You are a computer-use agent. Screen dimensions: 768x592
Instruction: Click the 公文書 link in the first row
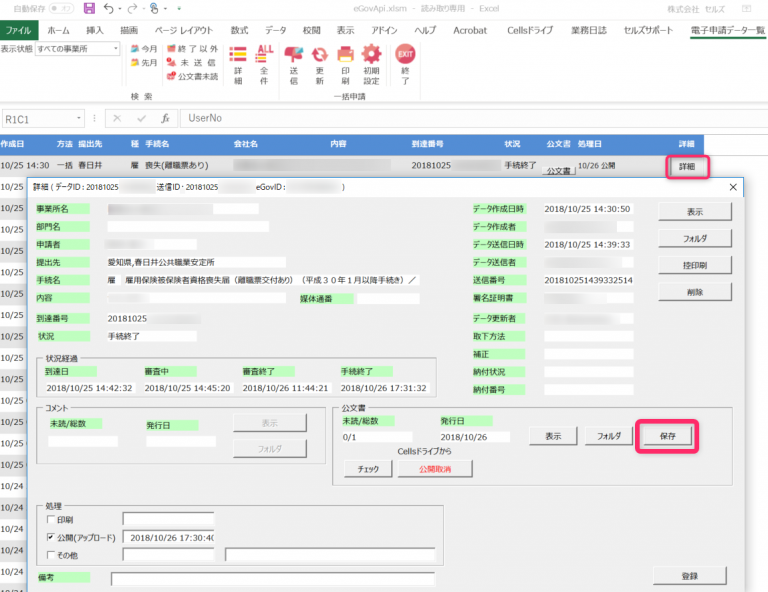click(x=558, y=170)
